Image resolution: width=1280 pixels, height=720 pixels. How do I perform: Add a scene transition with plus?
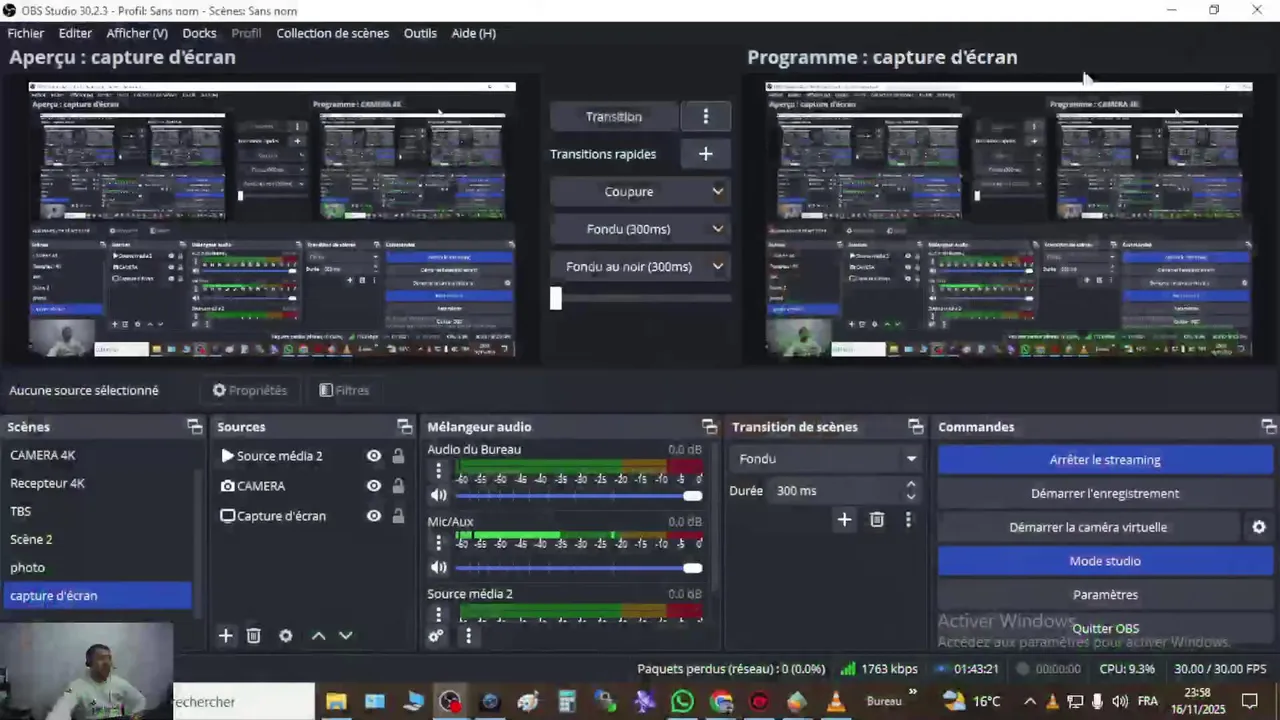pos(844,520)
